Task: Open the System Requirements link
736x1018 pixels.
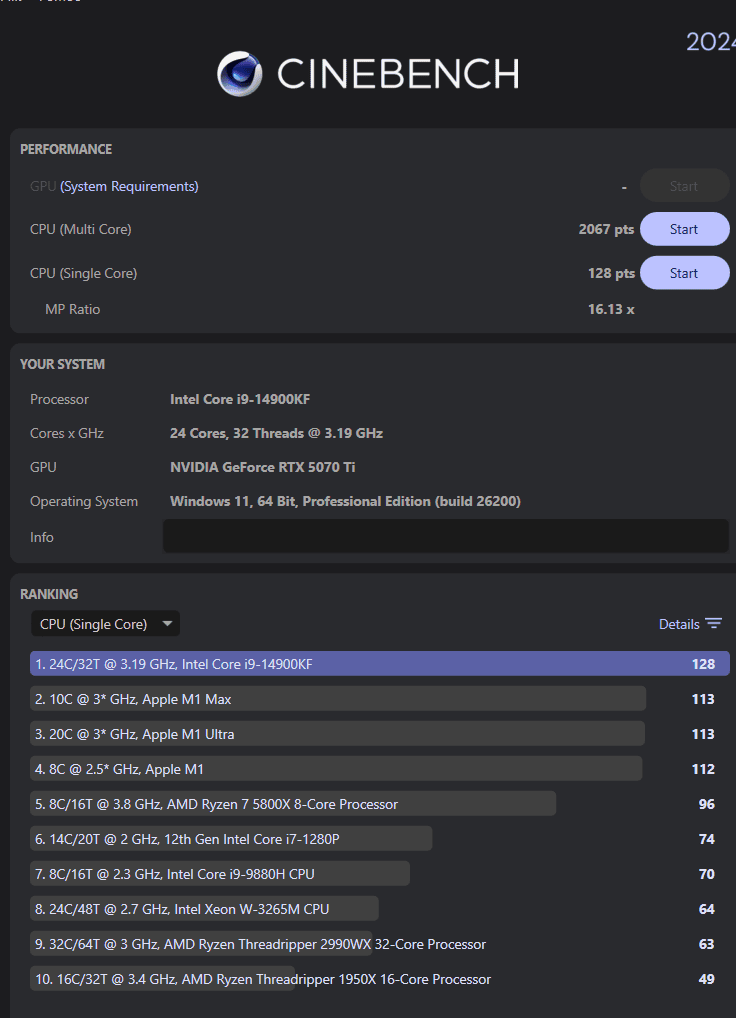Action: point(129,186)
